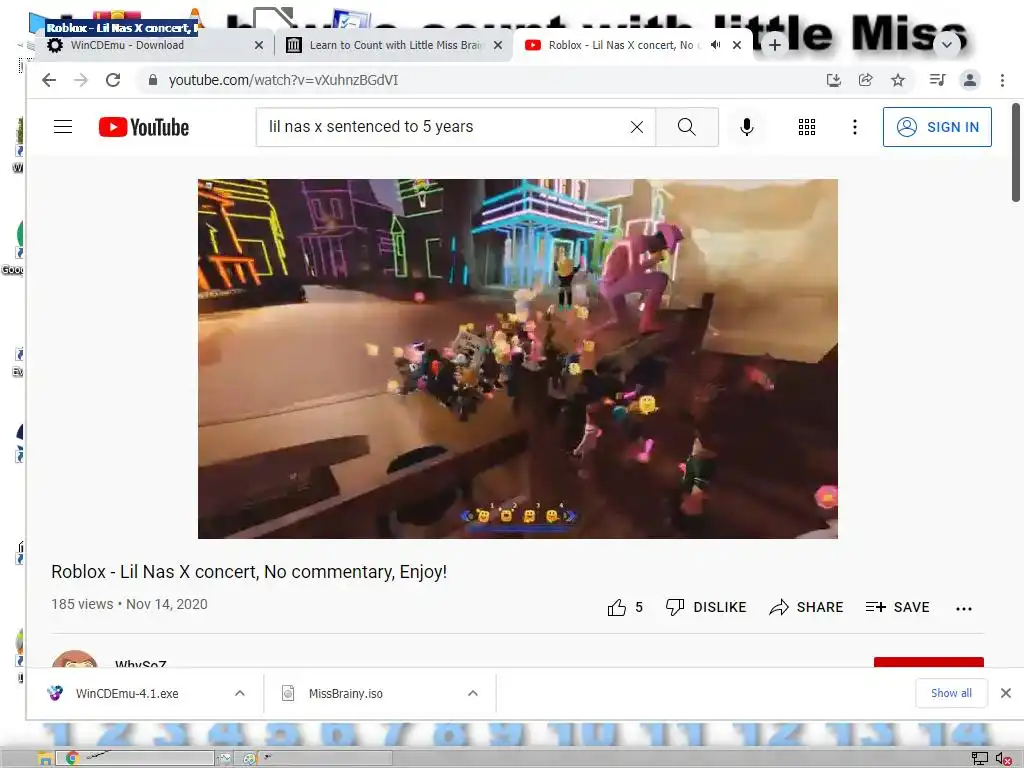This screenshot has width=1024, height=768.
Task: Select the Roblox - Lil Nas X concert tab
Action: pos(620,45)
